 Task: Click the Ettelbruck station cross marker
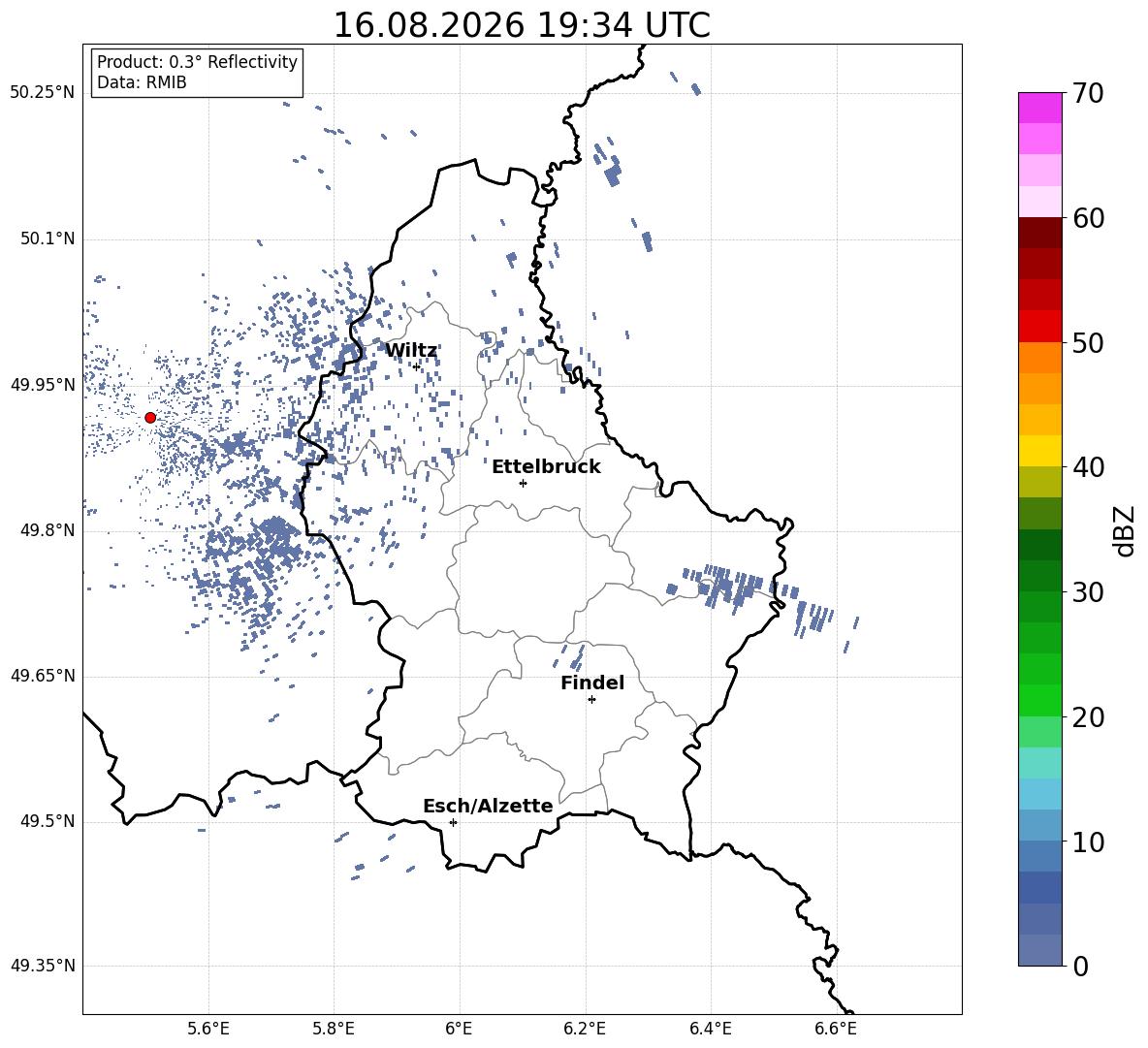point(523,483)
